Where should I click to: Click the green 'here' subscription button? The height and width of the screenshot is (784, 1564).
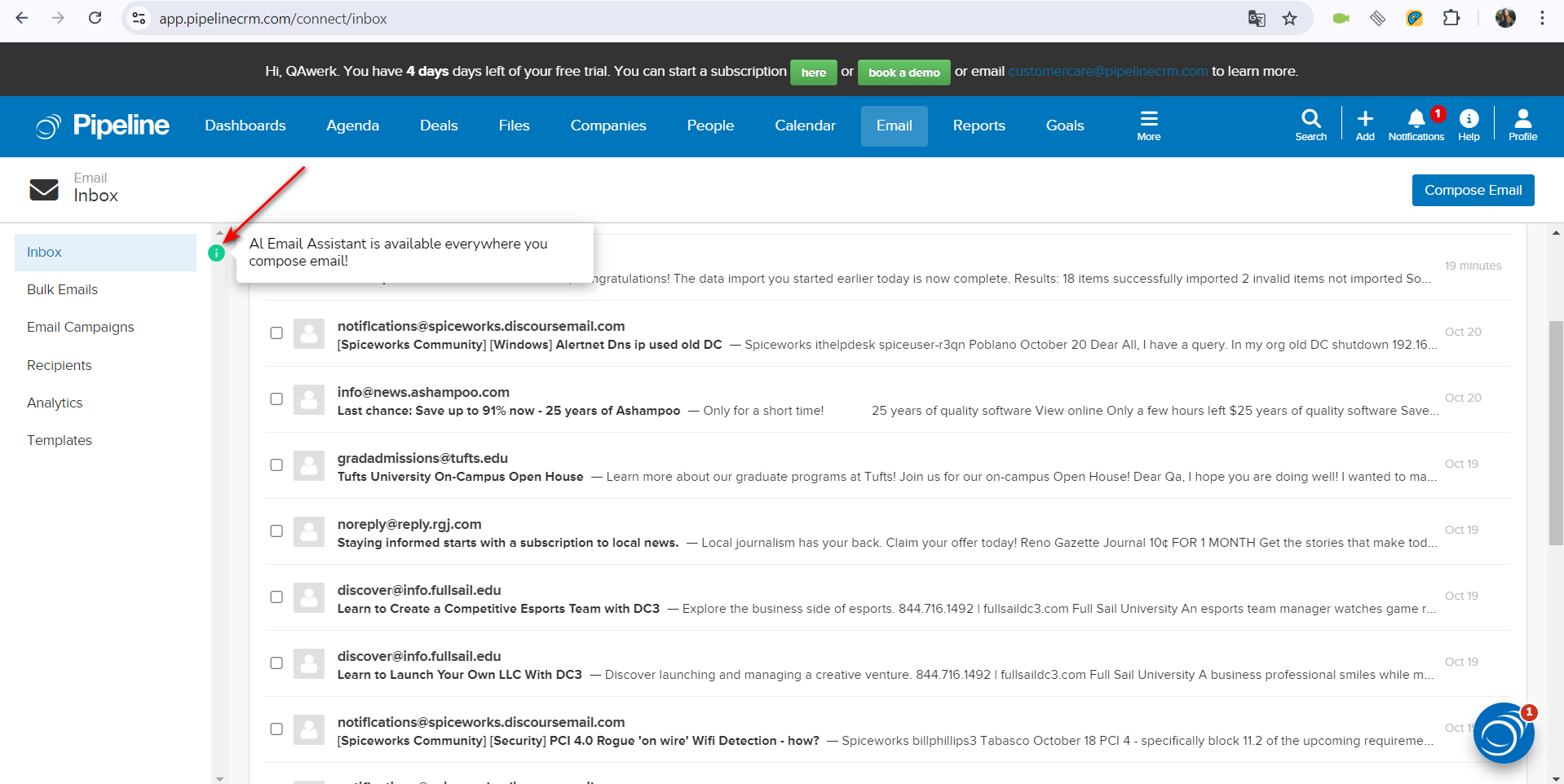(x=813, y=73)
